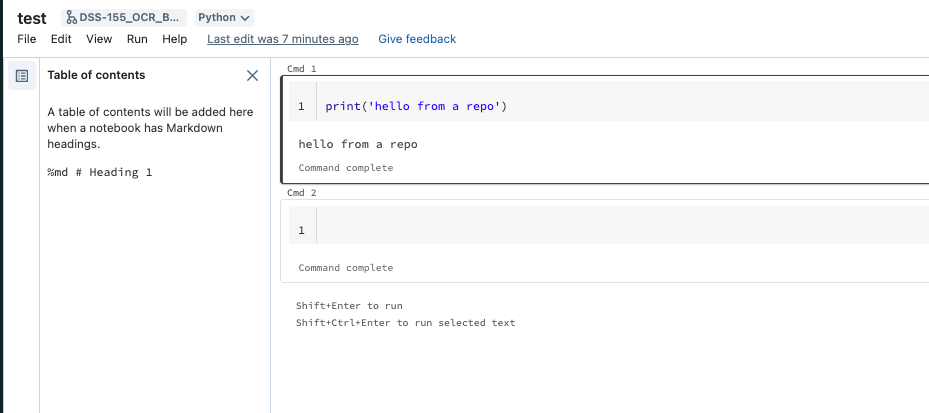
Task: Open the View menu
Action: (x=99, y=39)
